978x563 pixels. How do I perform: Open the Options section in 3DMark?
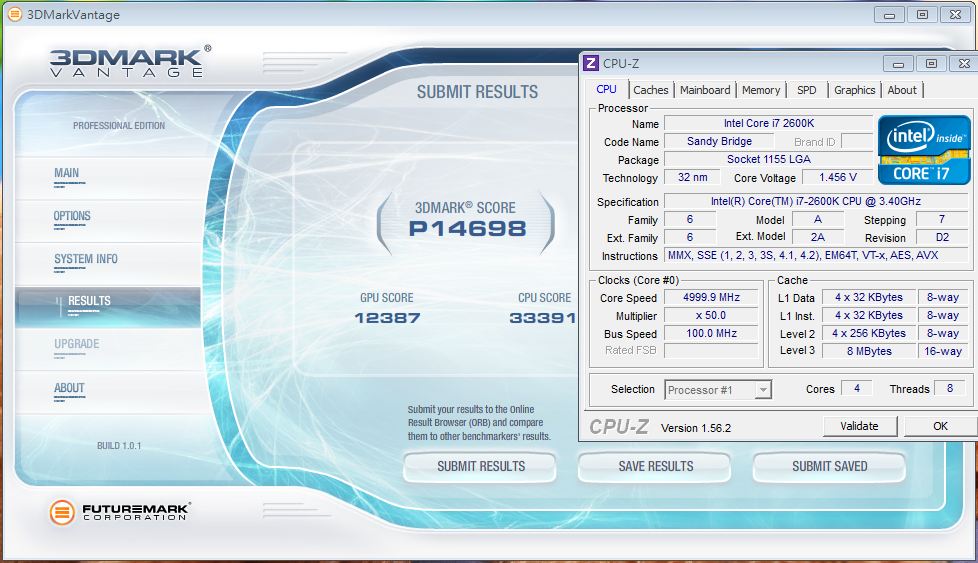click(72, 216)
